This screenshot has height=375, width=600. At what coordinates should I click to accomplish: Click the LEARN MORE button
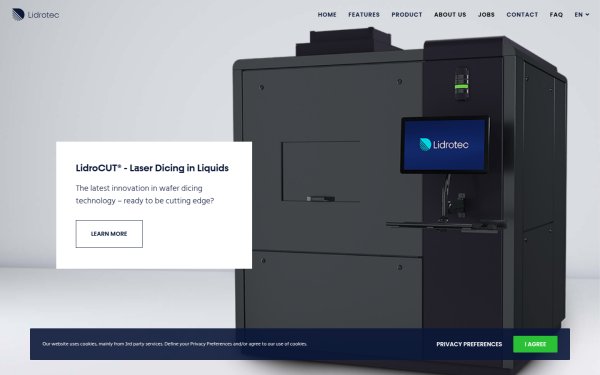tap(109, 234)
